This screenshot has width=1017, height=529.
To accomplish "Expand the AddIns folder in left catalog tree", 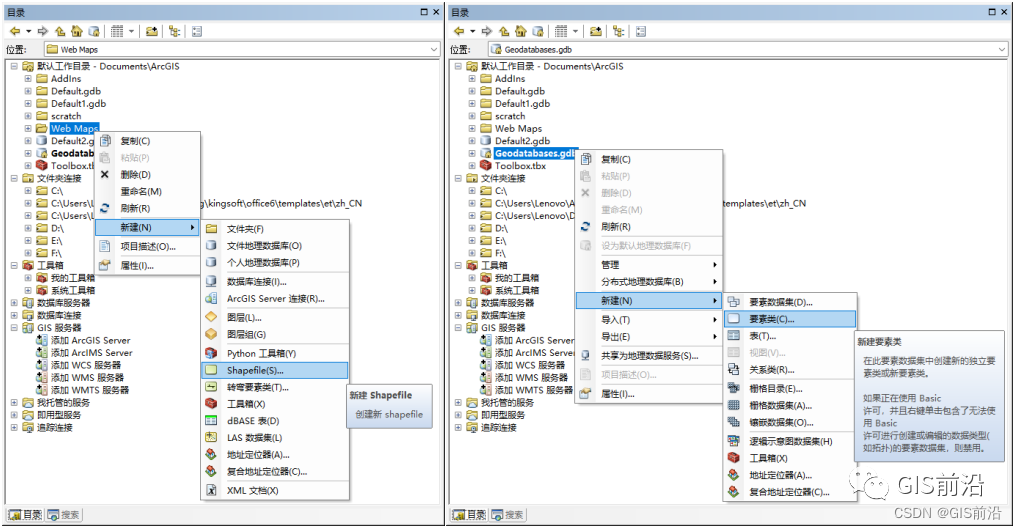I will (28, 78).
